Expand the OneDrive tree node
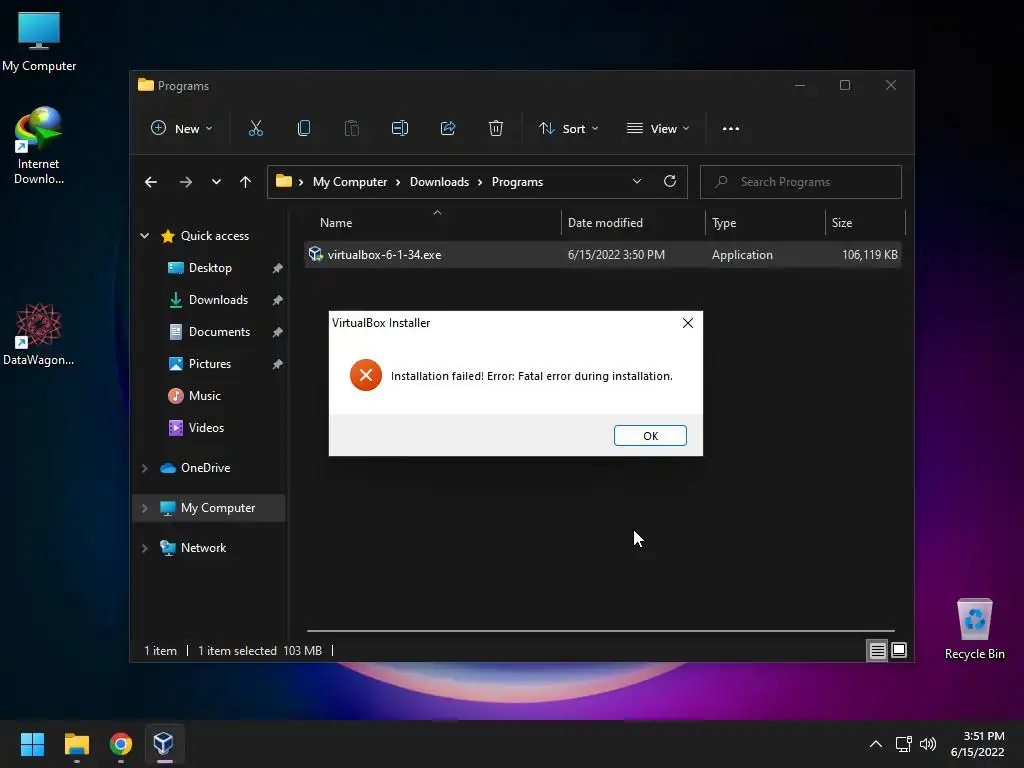The width and height of the screenshot is (1024, 768). pyautogui.click(x=144, y=468)
